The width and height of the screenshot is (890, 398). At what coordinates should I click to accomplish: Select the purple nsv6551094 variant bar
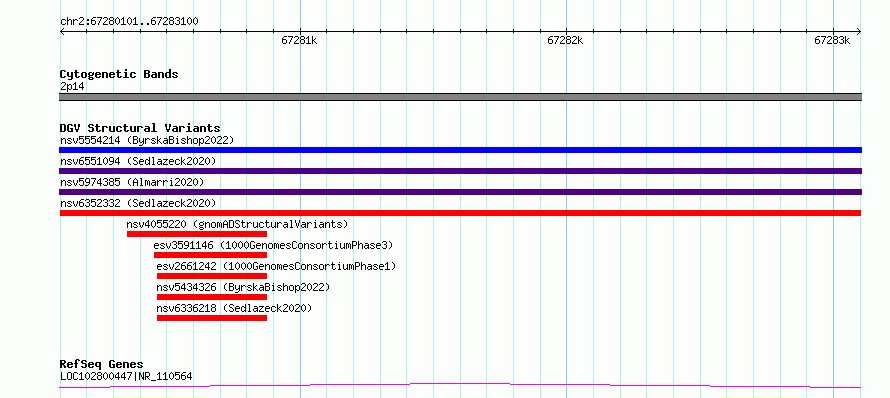tap(460, 171)
